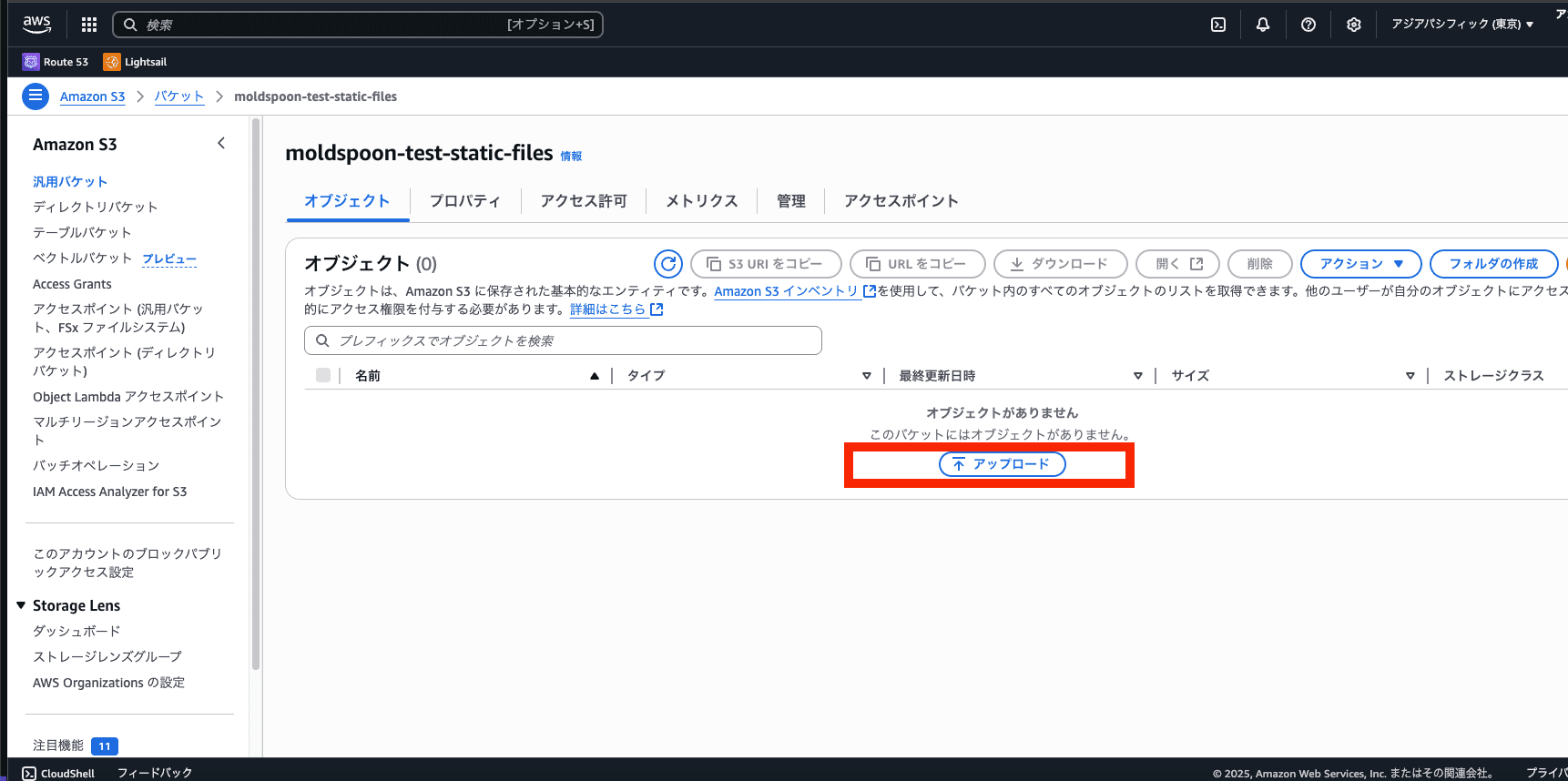Focus the AWS top search box

pos(358,25)
